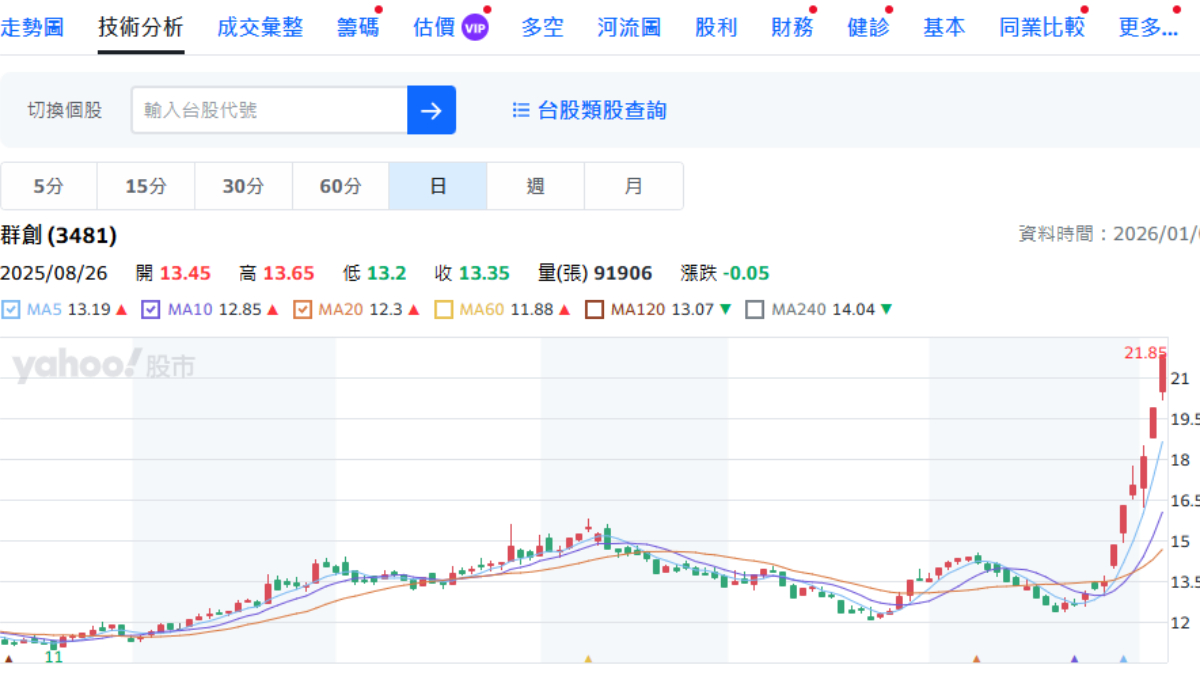Go to the 籌碼 tab
Image resolution: width=1200 pixels, height=676 pixels.
357,27
